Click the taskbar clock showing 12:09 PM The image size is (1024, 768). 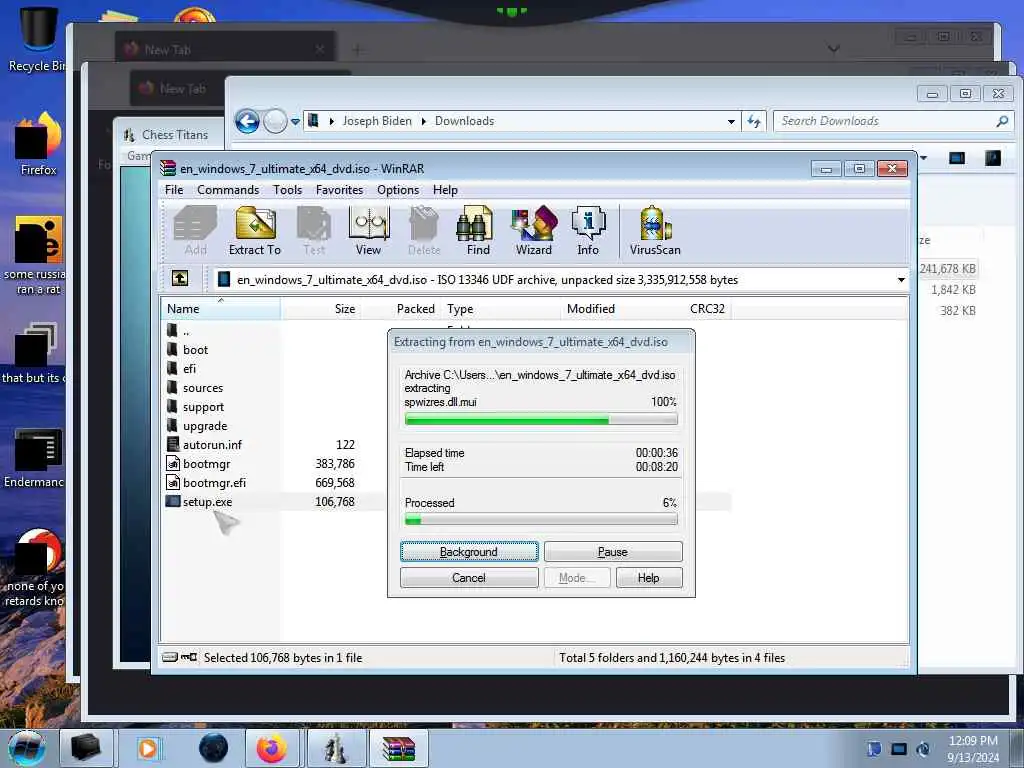click(973, 748)
